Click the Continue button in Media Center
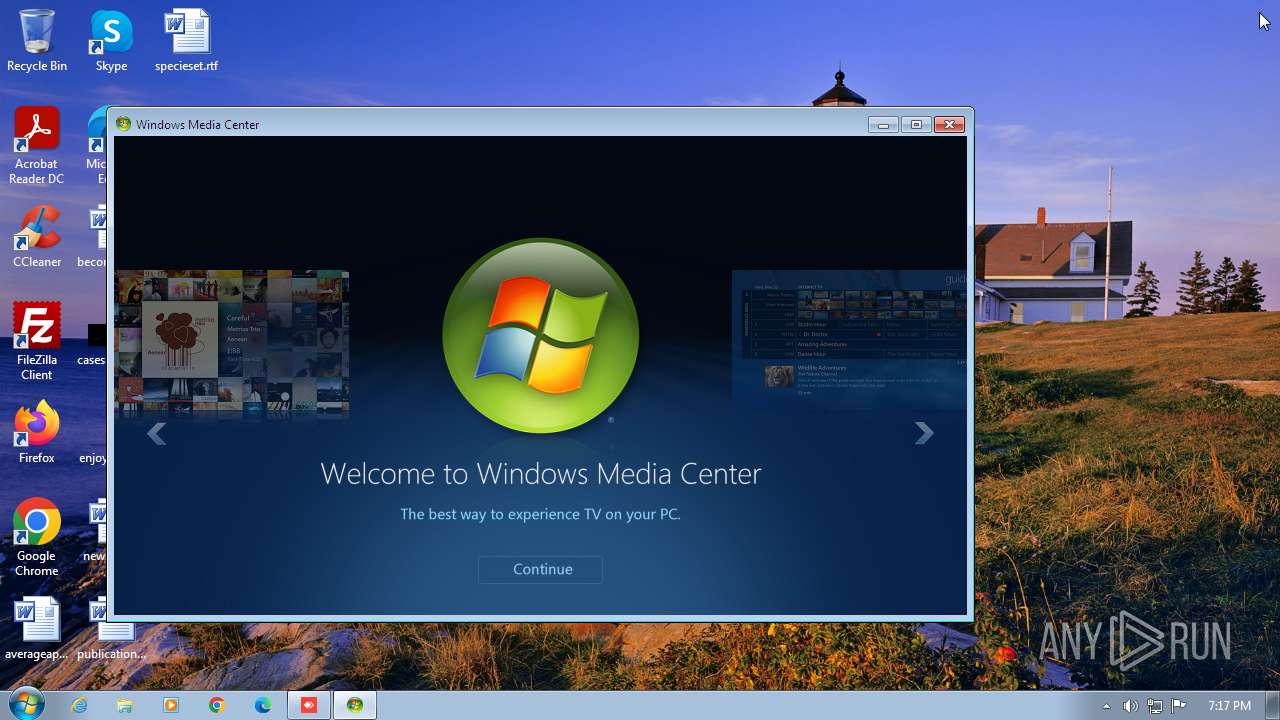The height and width of the screenshot is (720, 1280). pyautogui.click(x=540, y=569)
